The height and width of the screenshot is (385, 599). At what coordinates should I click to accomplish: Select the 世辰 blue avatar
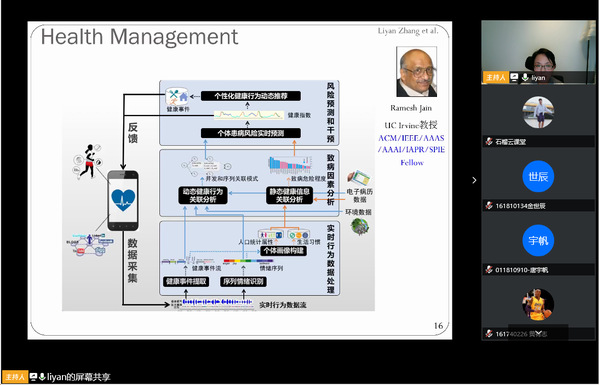coord(538,176)
